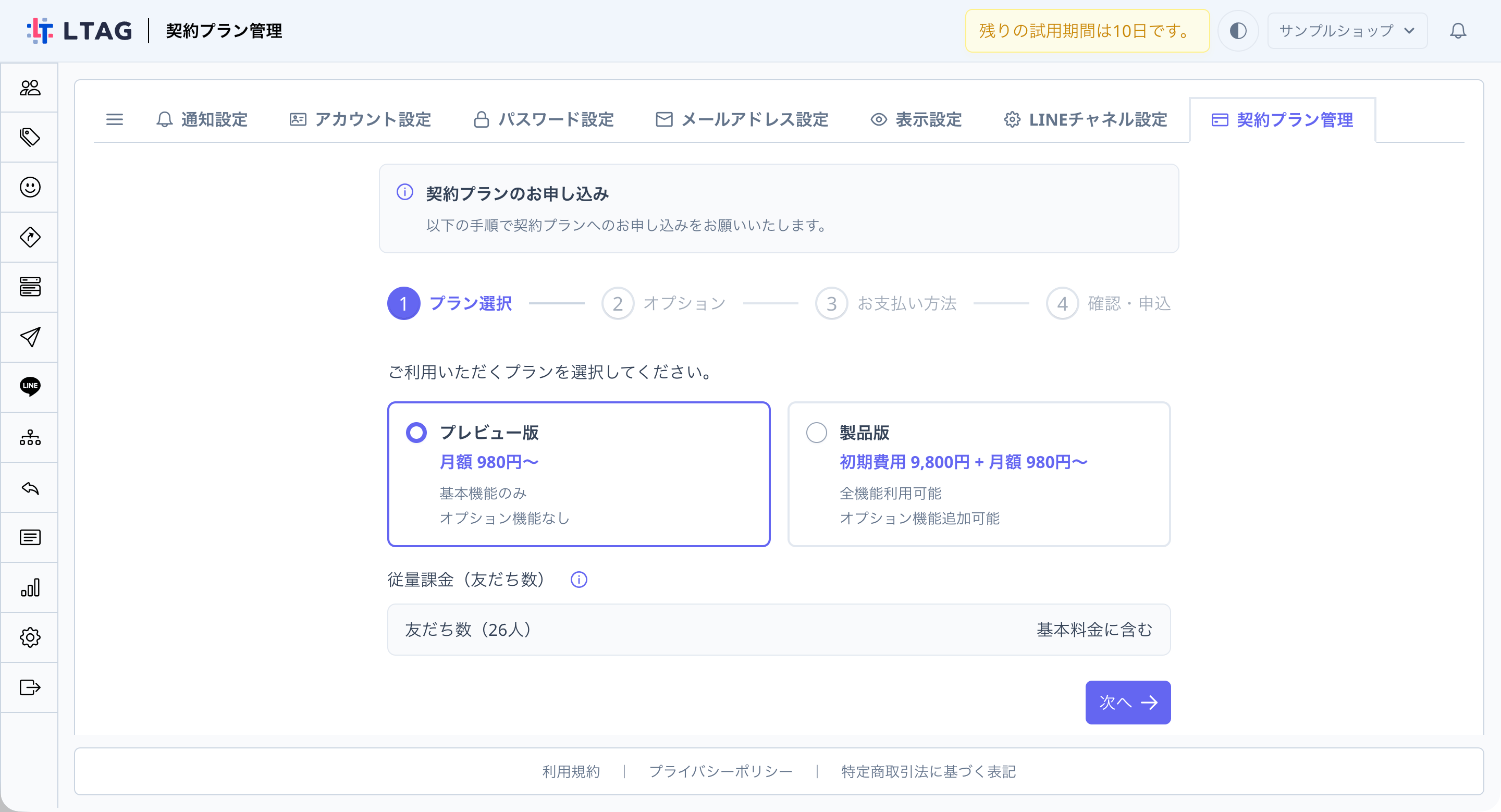Open the サンプルショップ dropdown
Viewport: 1501px width, 812px height.
pos(1347,31)
